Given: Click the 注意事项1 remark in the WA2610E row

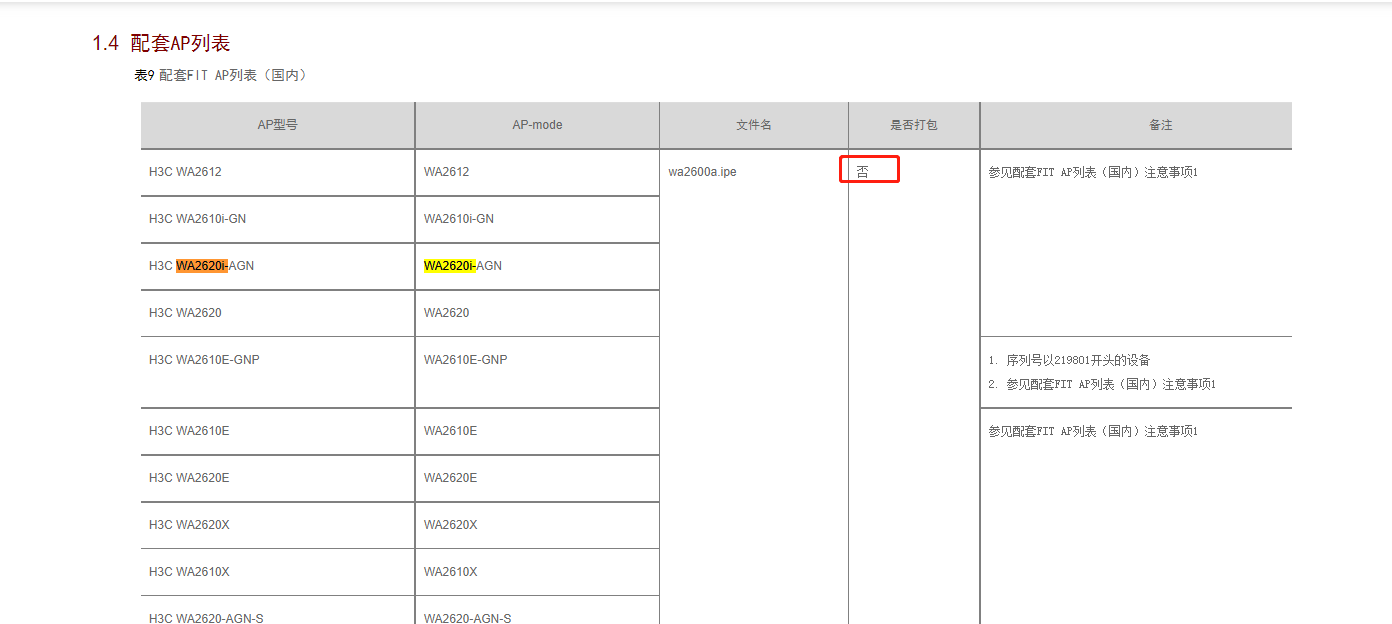Looking at the screenshot, I should (1093, 431).
